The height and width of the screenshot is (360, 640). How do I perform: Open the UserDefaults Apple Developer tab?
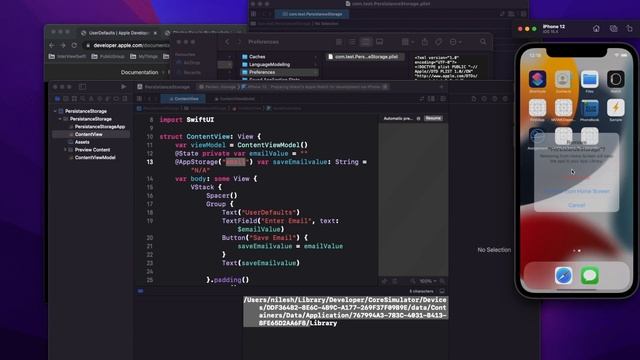coord(118,33)
